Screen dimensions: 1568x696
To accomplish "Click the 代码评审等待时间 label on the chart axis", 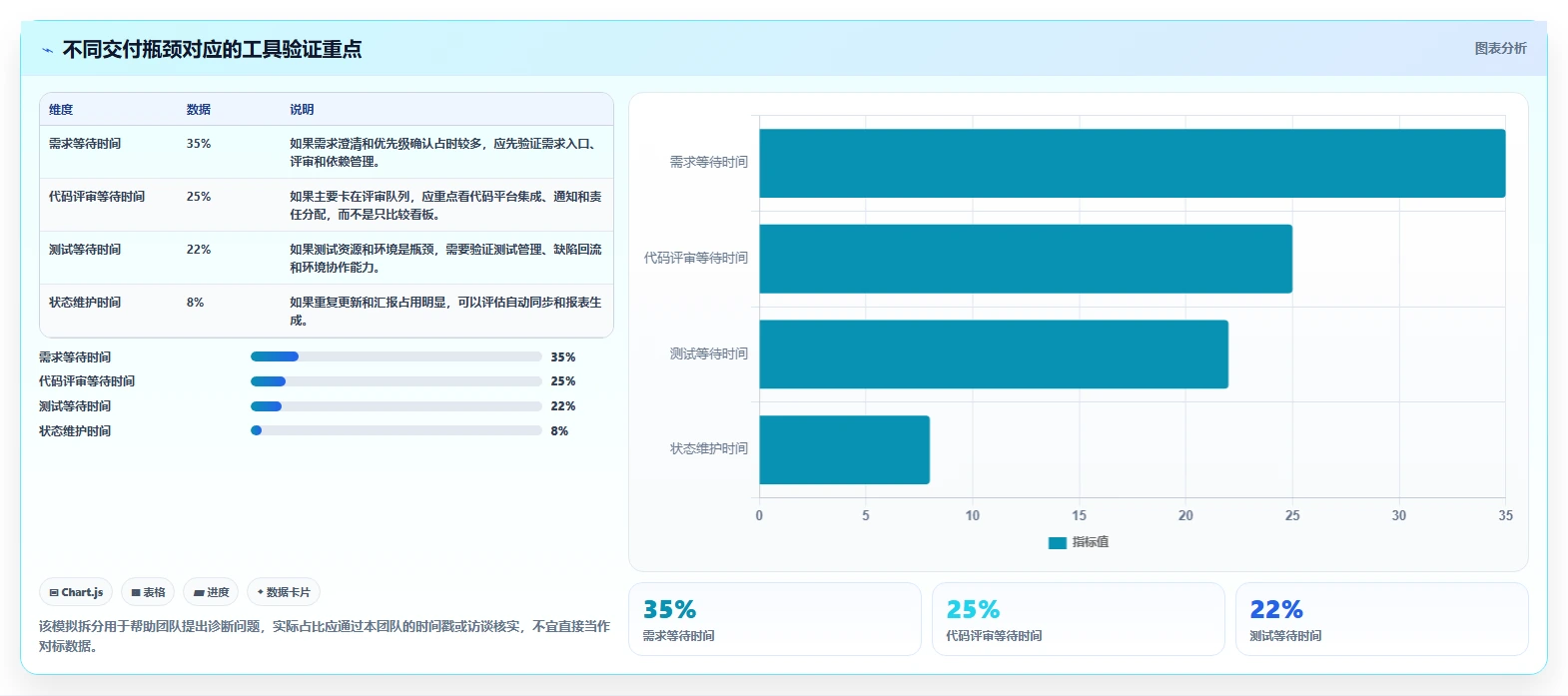I will pos(696,258).
